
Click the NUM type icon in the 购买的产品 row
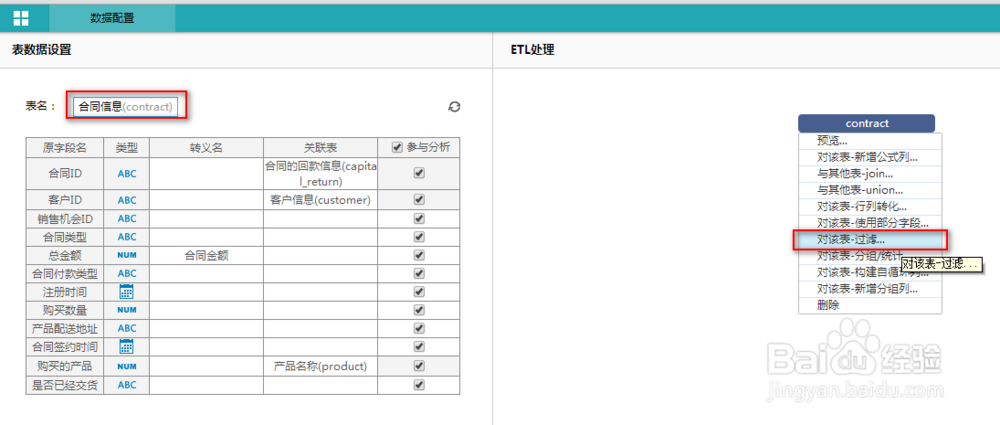[127, 366]
